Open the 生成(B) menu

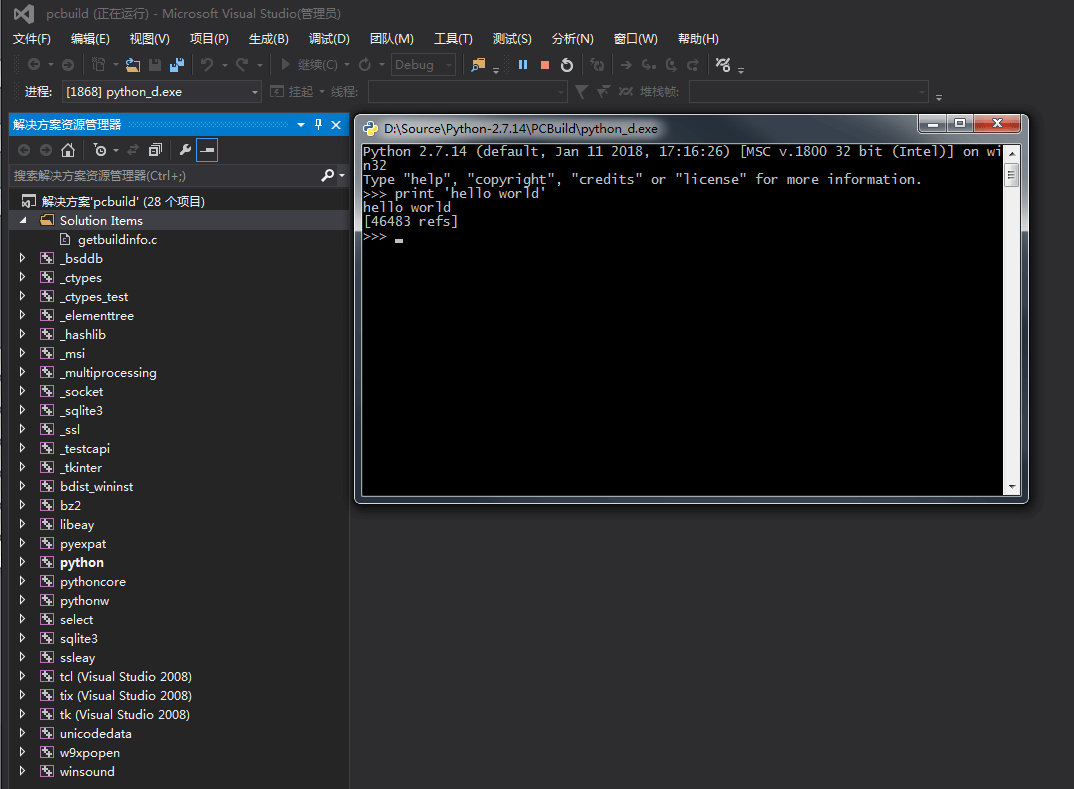point(268,39)
